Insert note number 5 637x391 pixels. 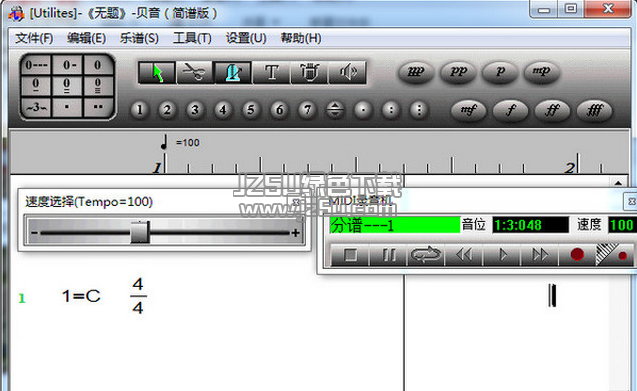251,110
